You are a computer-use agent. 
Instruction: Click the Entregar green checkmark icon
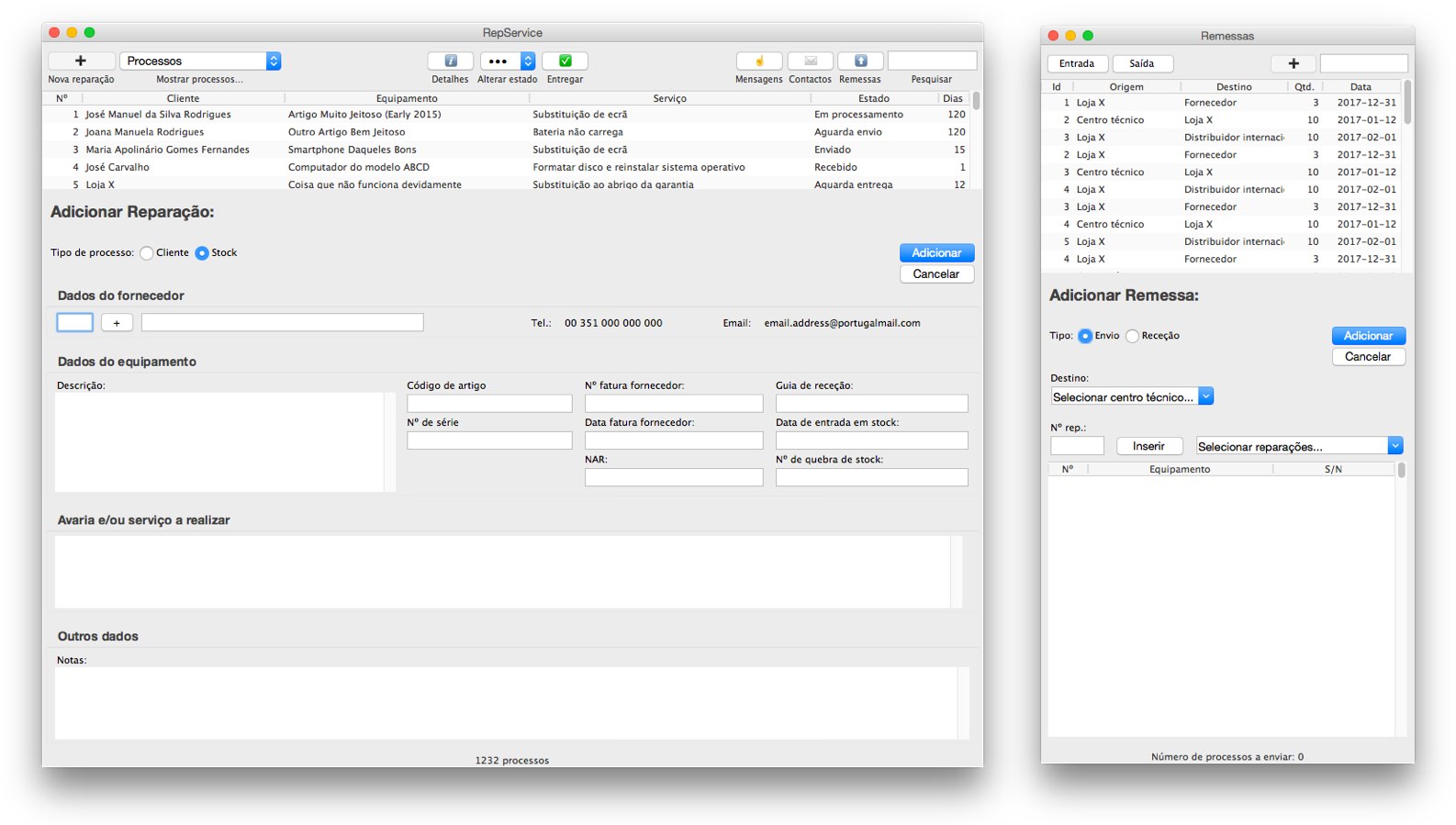(565, 61)
